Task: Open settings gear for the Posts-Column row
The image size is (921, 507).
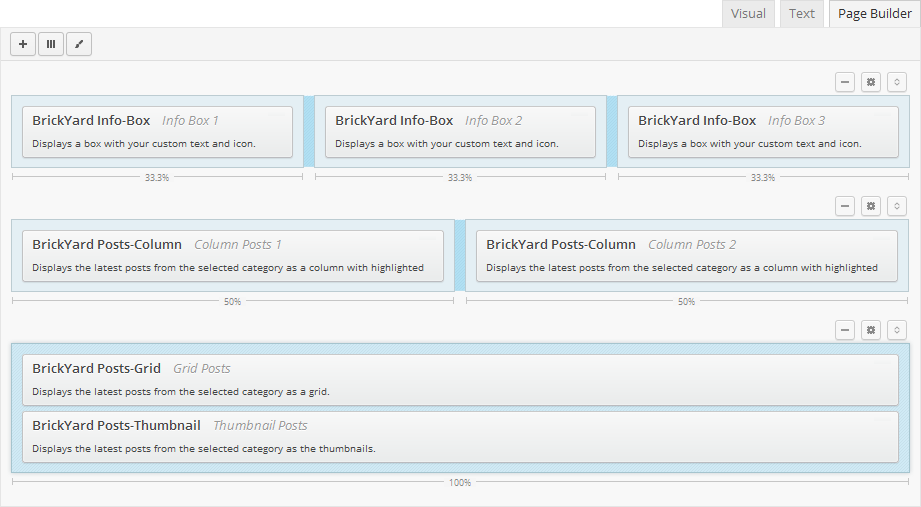Action: point(871,206)
